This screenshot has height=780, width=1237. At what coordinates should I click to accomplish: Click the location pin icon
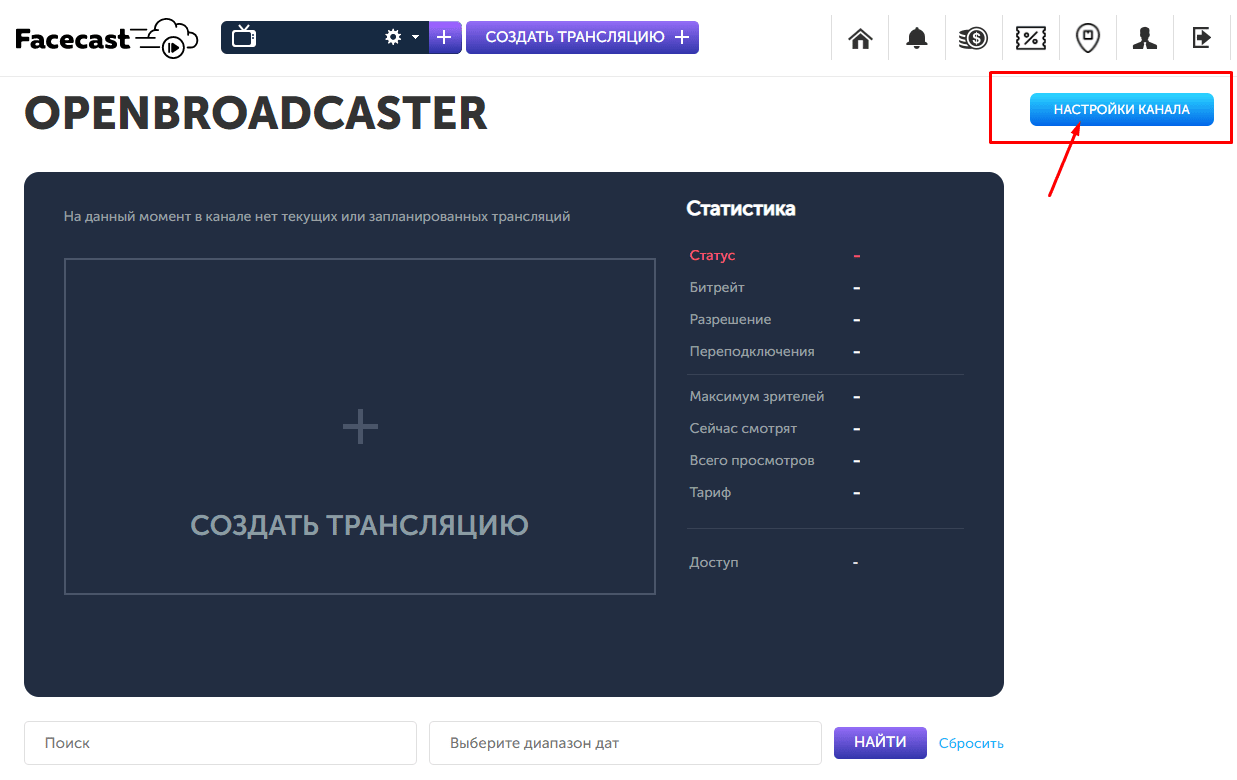pyautogui.click(x=1087, y=38)
